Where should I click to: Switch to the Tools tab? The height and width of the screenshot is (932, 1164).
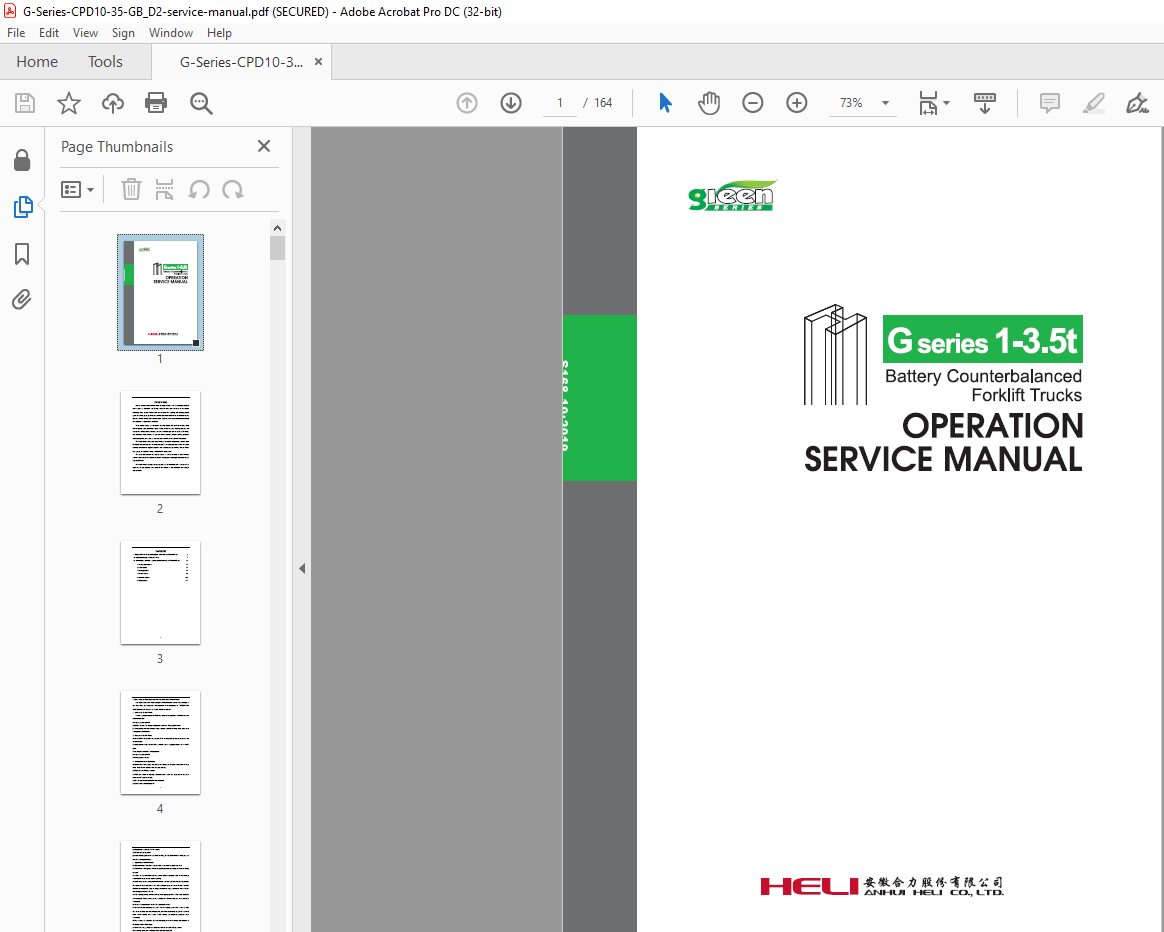coord(105,62)
